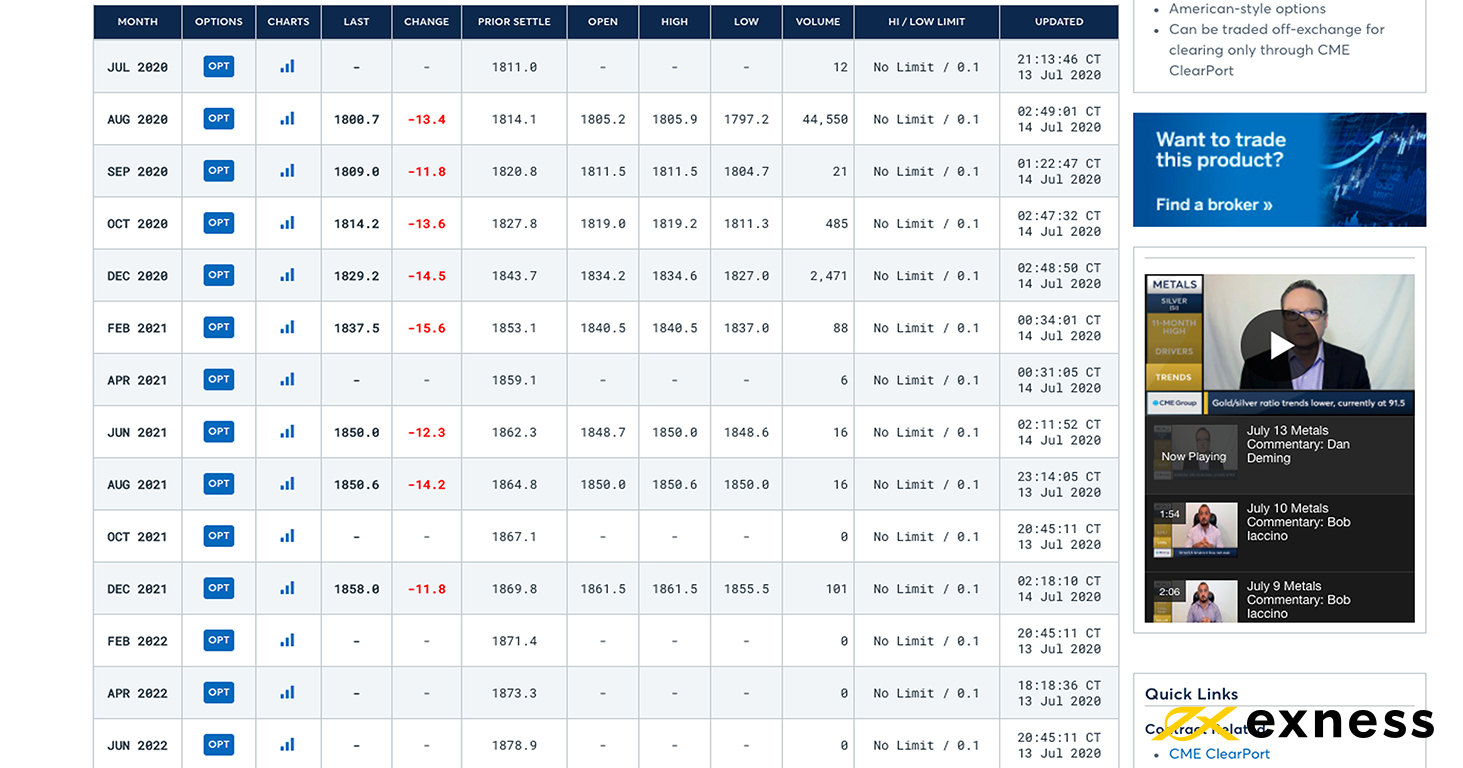1463x768 pixels.
Task: Select the Metals video panel title
Action: pos(1174,285)
